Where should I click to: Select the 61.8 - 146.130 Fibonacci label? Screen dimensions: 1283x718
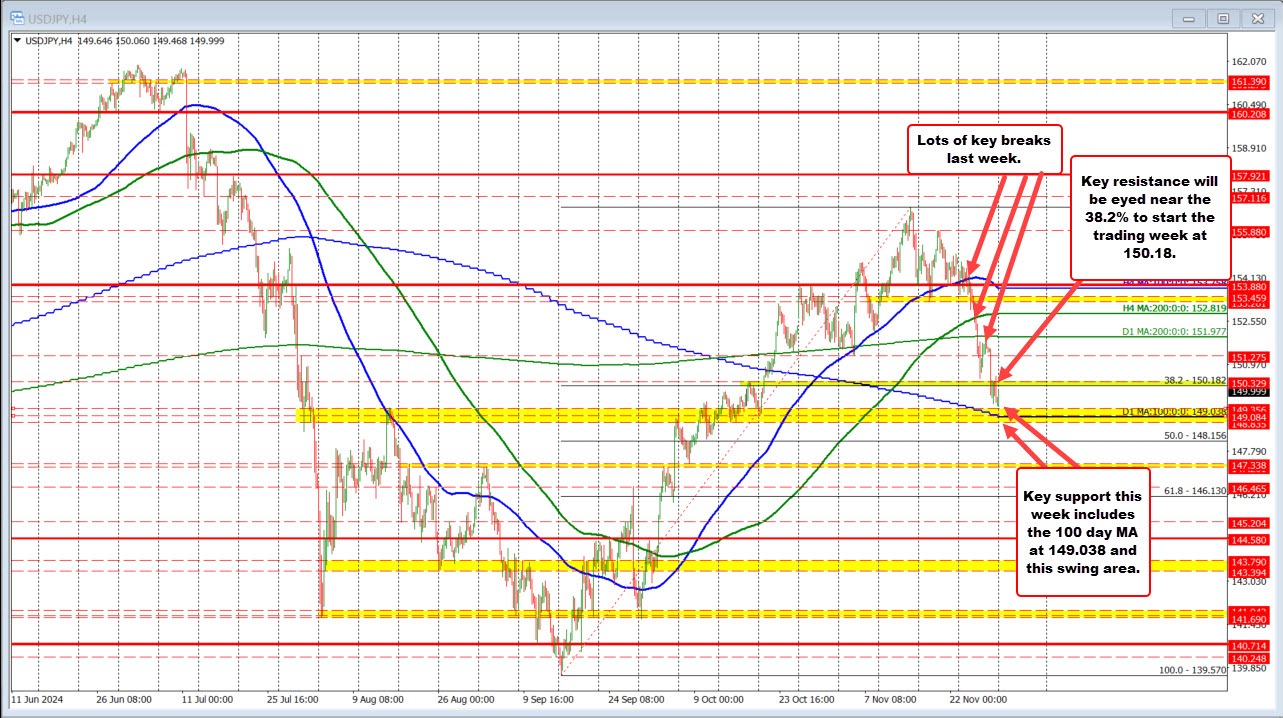1195,491
